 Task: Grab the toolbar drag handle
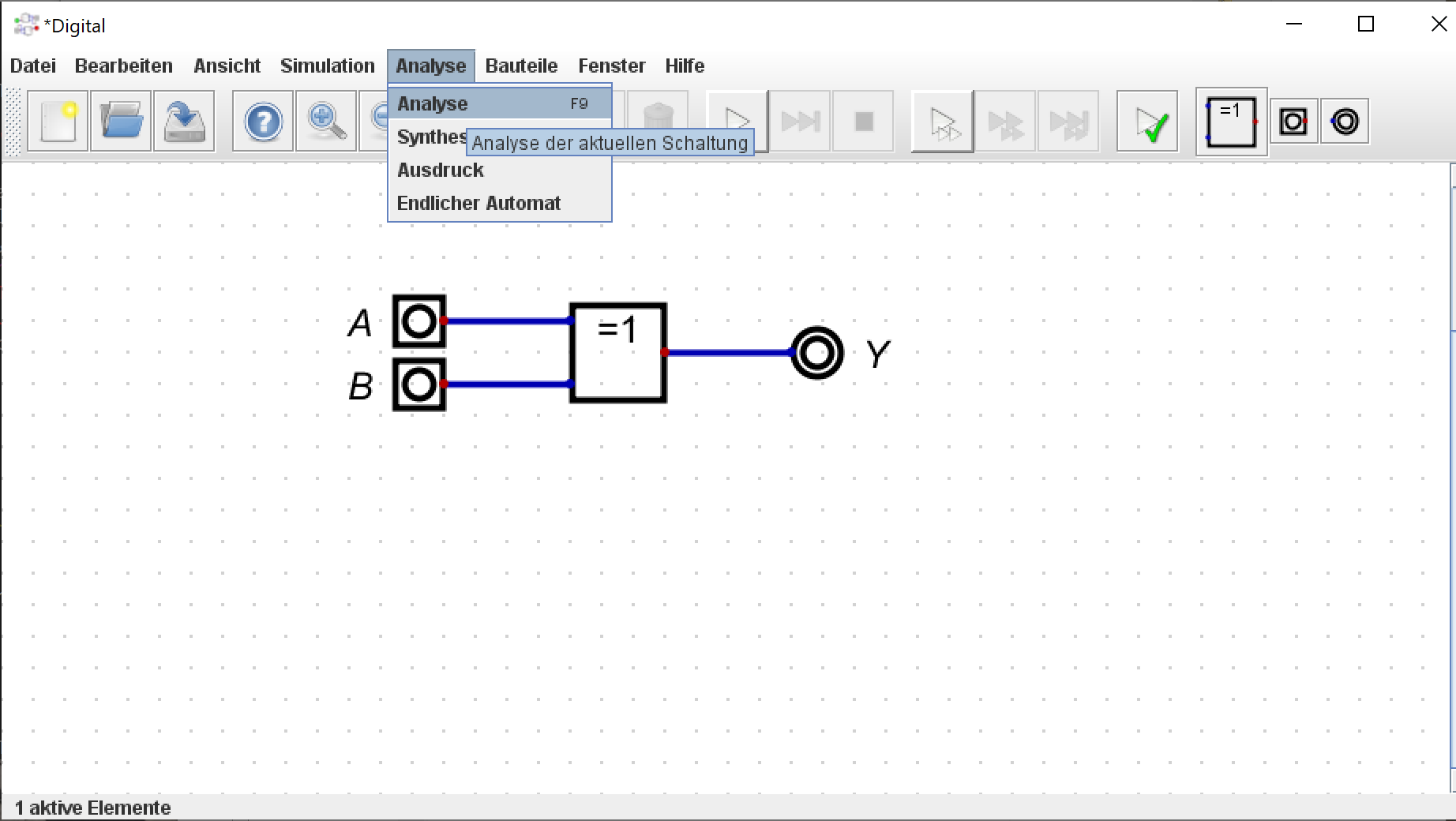click(x=13, y=122)
